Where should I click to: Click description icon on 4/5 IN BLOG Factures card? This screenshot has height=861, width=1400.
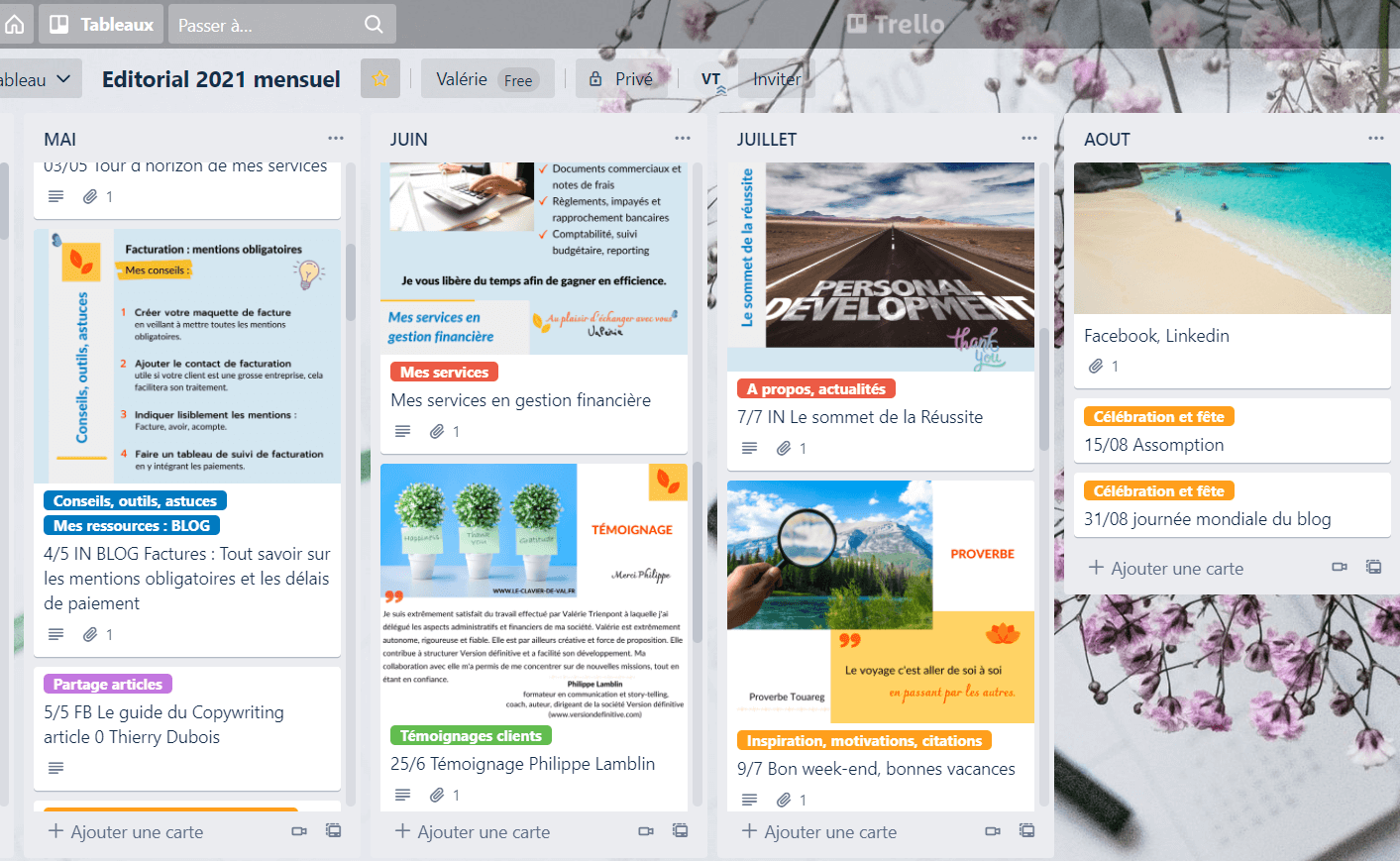56,634
